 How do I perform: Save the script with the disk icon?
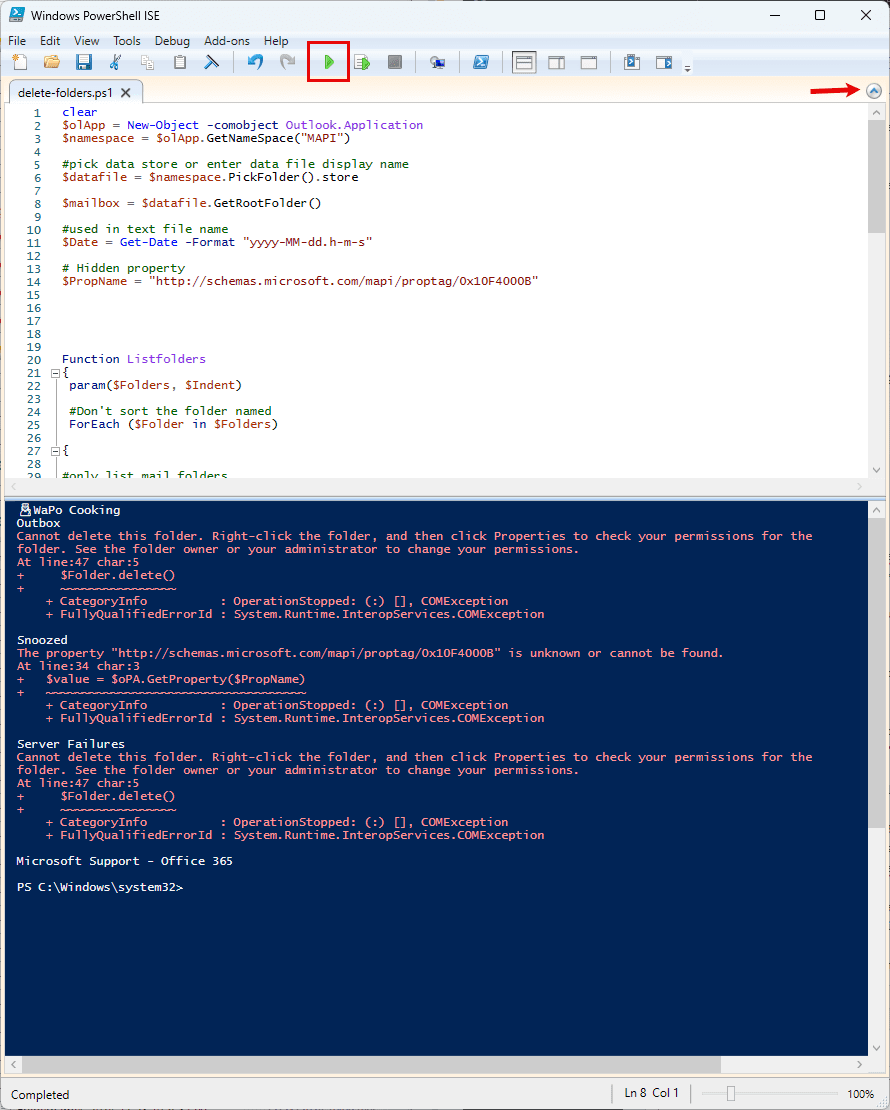[84, 62]
